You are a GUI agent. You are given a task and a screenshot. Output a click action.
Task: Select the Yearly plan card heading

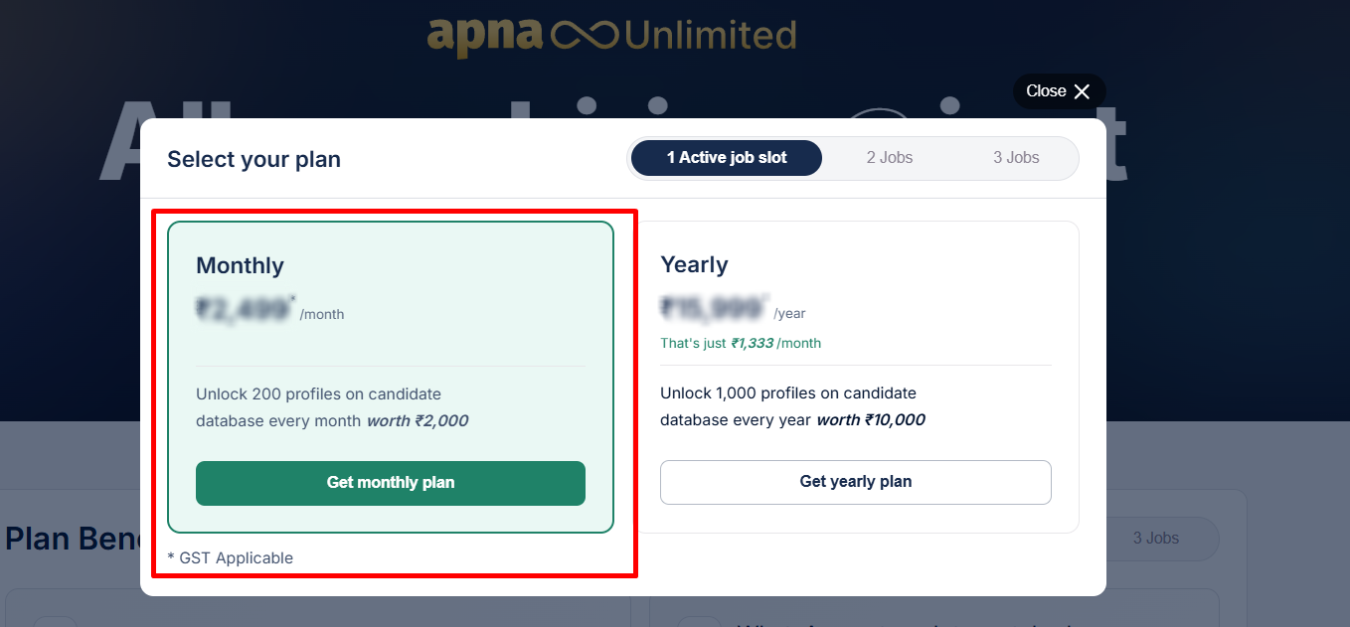pyautogui.click(x=694, y=265)
